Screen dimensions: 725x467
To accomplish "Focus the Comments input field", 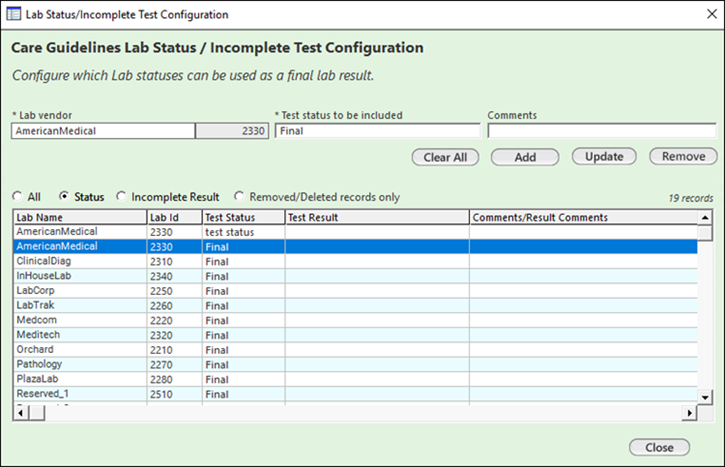I will coord(602,131).
